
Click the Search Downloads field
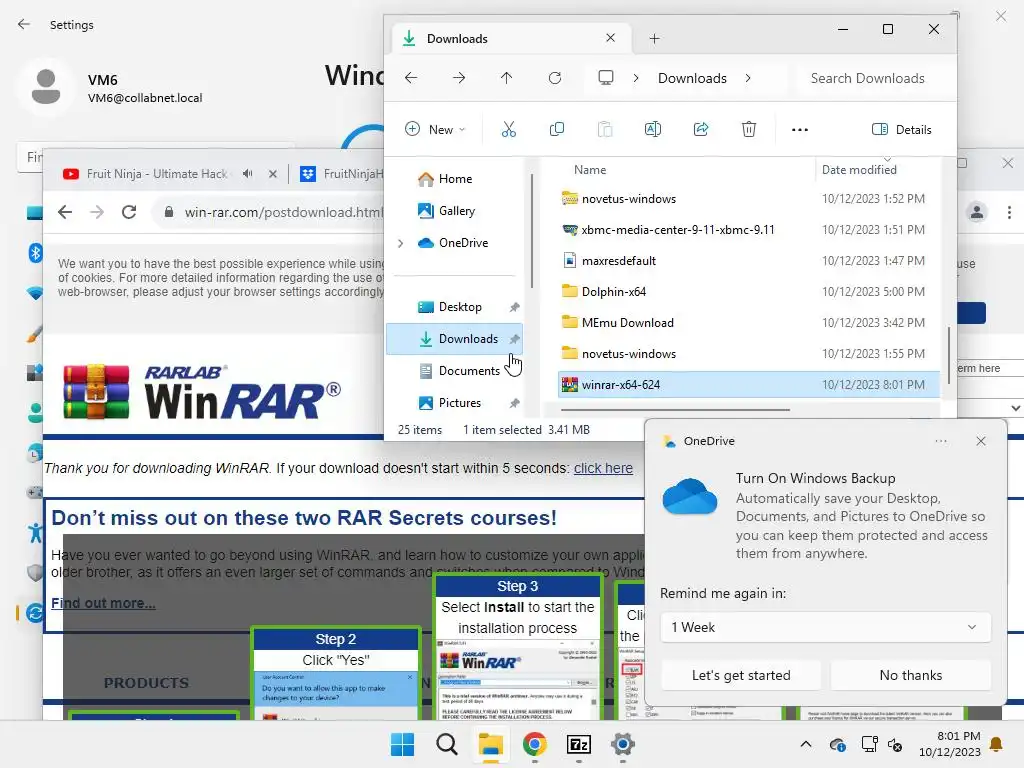(874, 78)
